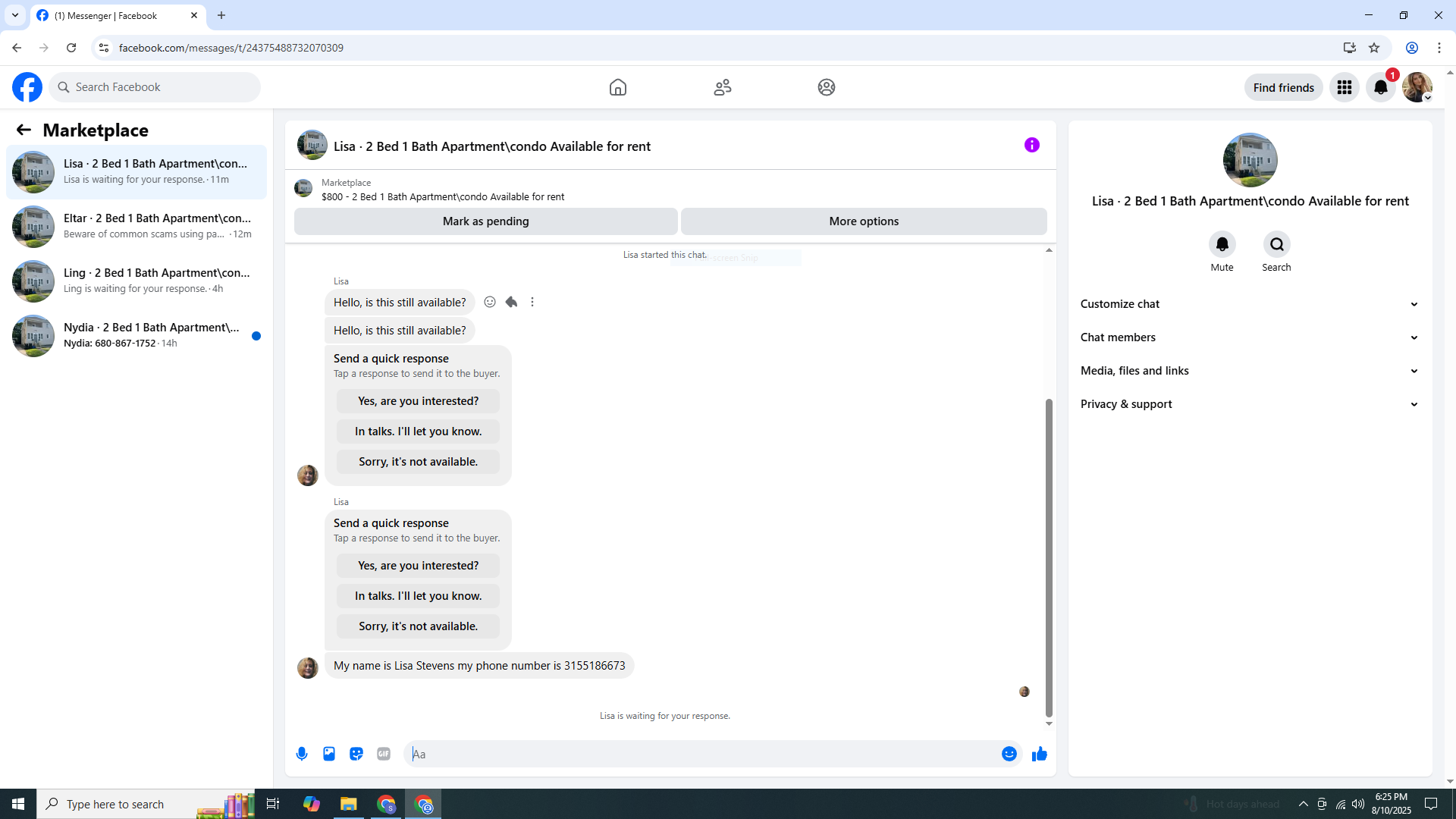Open the sticker picker icon
Image resolution: width=1456 pixels, height=819 pixels.
pyautogui.click(x=356, y=754)
